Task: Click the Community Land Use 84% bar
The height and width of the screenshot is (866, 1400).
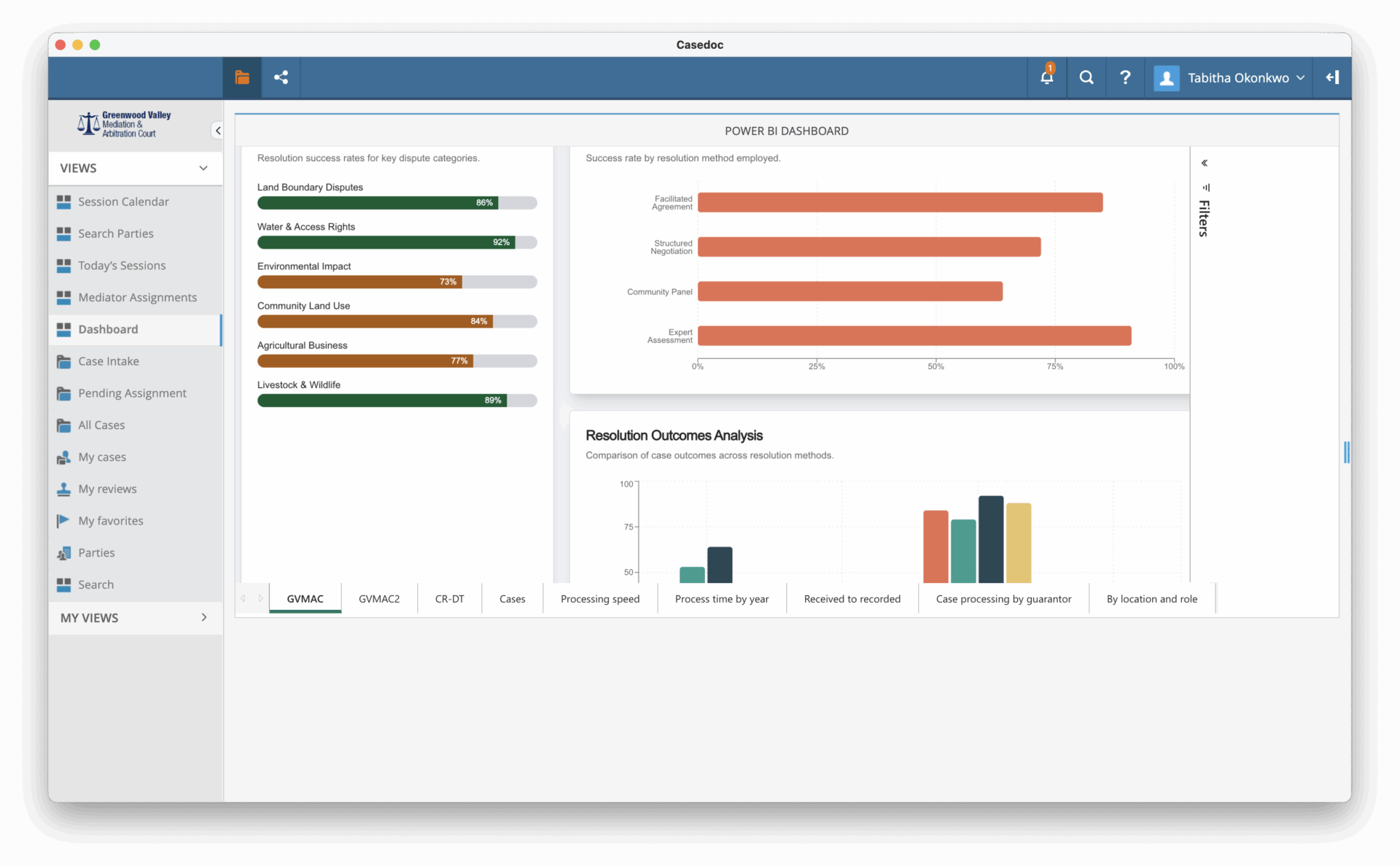Action: pos(375,322)
